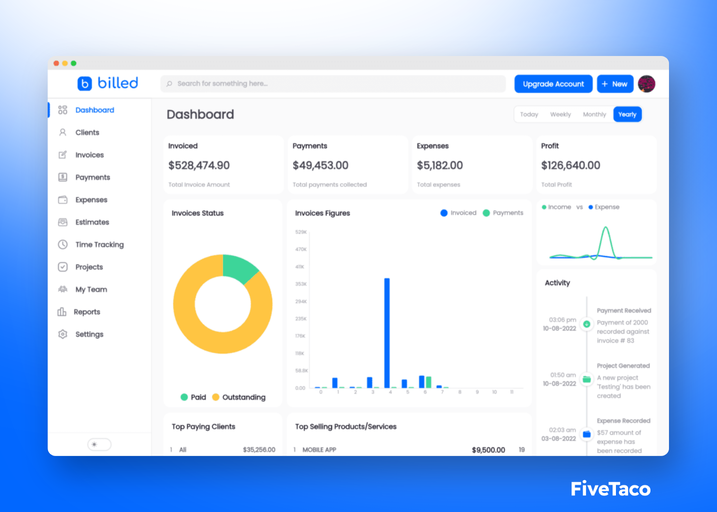This screenshot has width=717, height=512.
Task: Click the Expense Recorded activity title
Action: point(623,421)
